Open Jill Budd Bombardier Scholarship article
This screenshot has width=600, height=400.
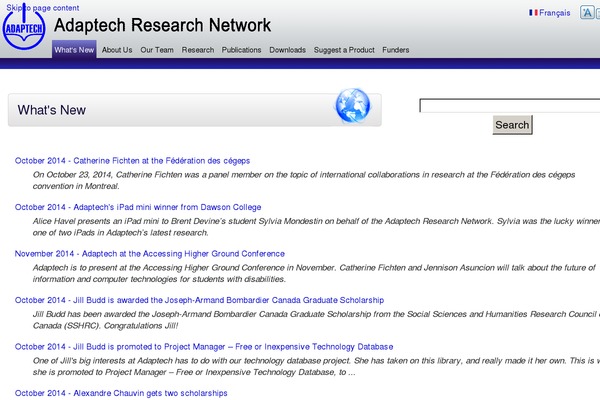(x=199, y=300)
